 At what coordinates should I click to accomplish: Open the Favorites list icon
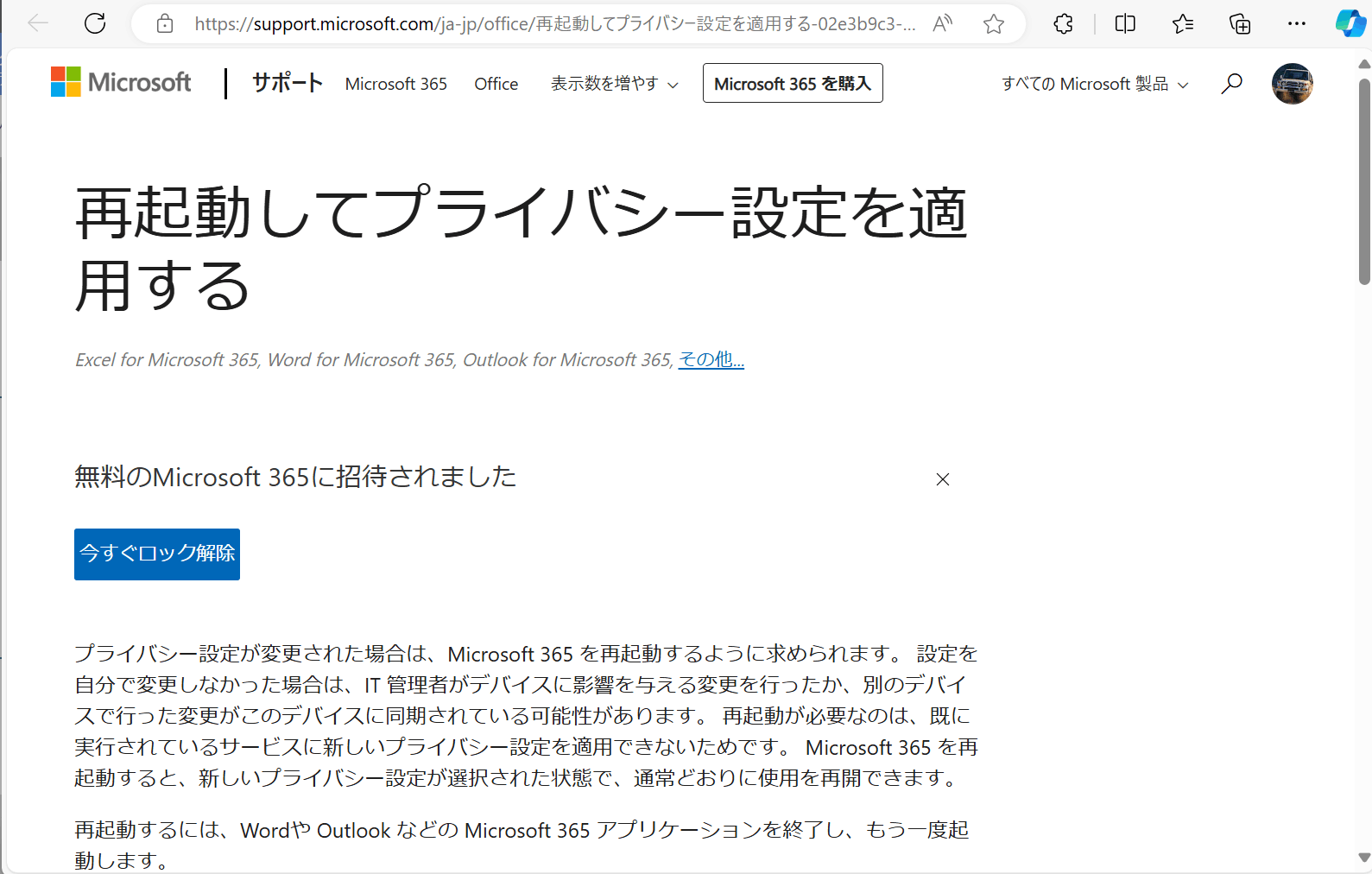(1183, 24)
